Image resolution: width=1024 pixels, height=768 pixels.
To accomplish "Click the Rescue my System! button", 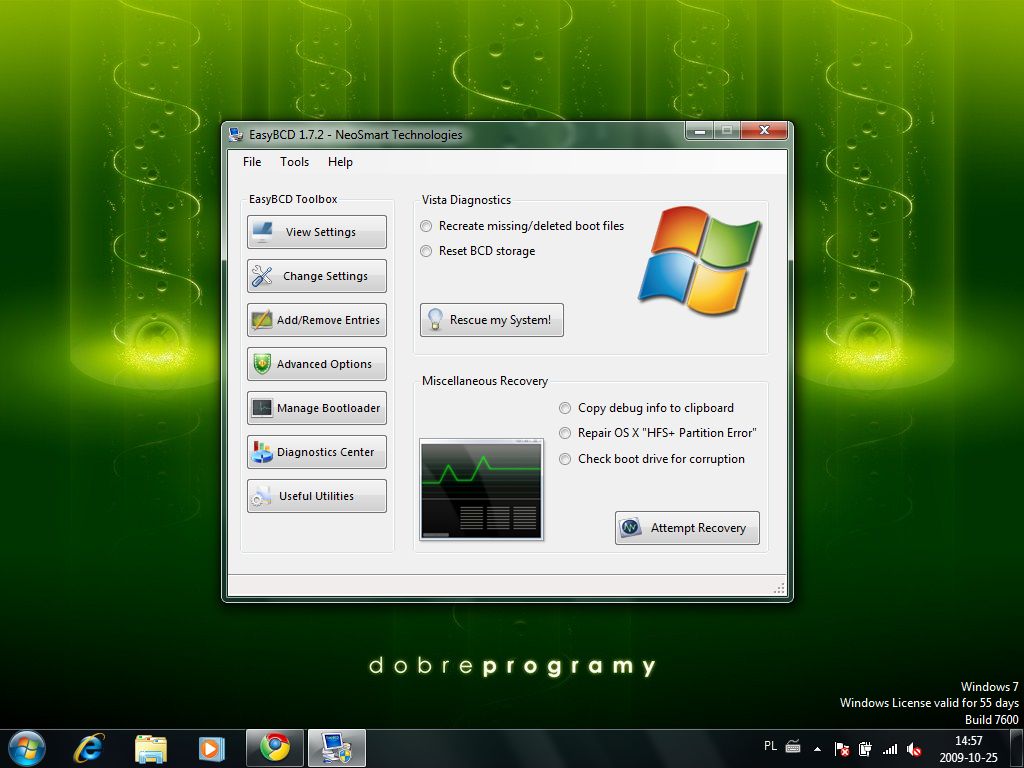I will point(492,320).
